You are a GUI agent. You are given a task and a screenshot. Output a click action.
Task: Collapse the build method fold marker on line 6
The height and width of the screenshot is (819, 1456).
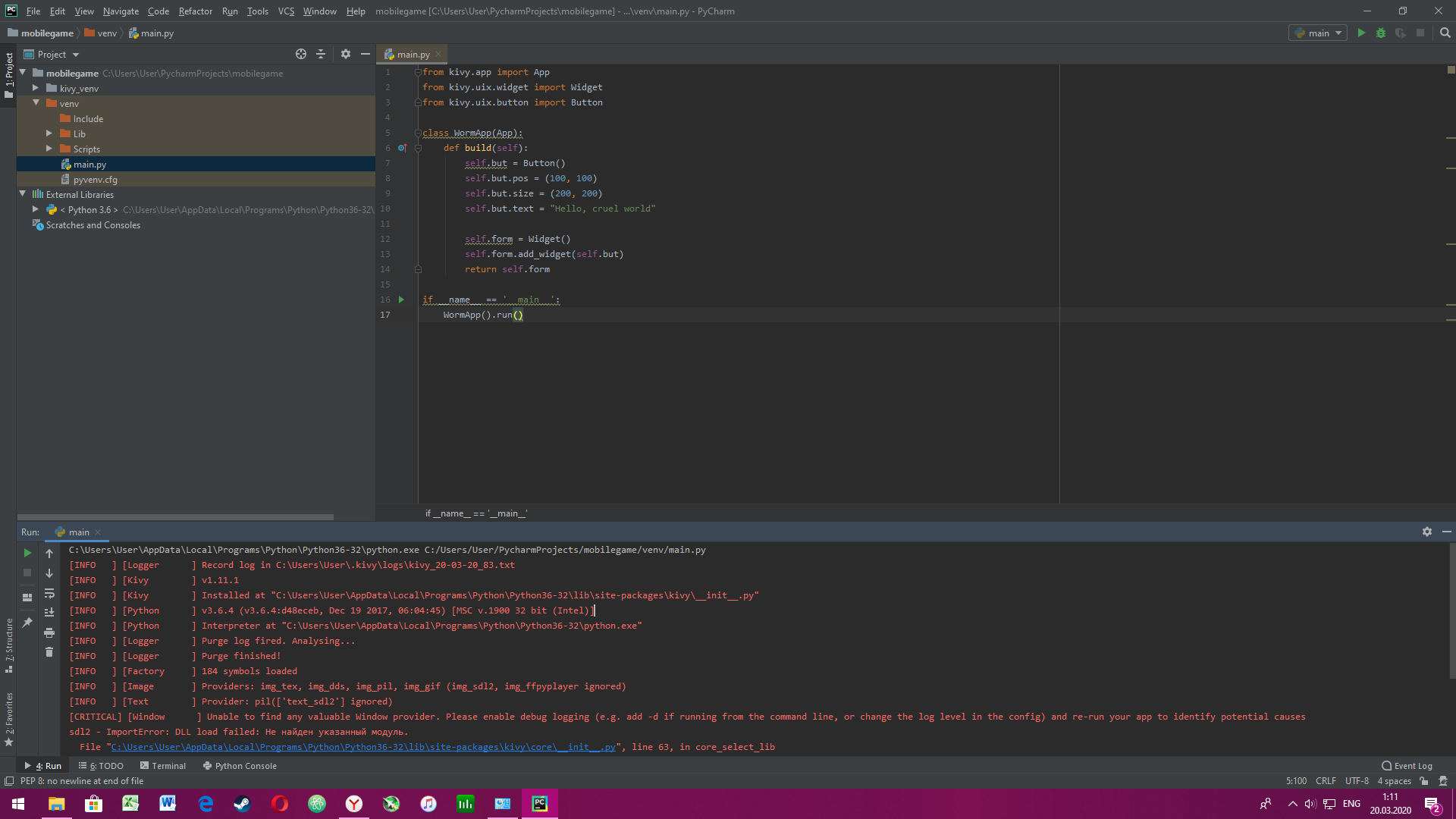pos(418,148)
